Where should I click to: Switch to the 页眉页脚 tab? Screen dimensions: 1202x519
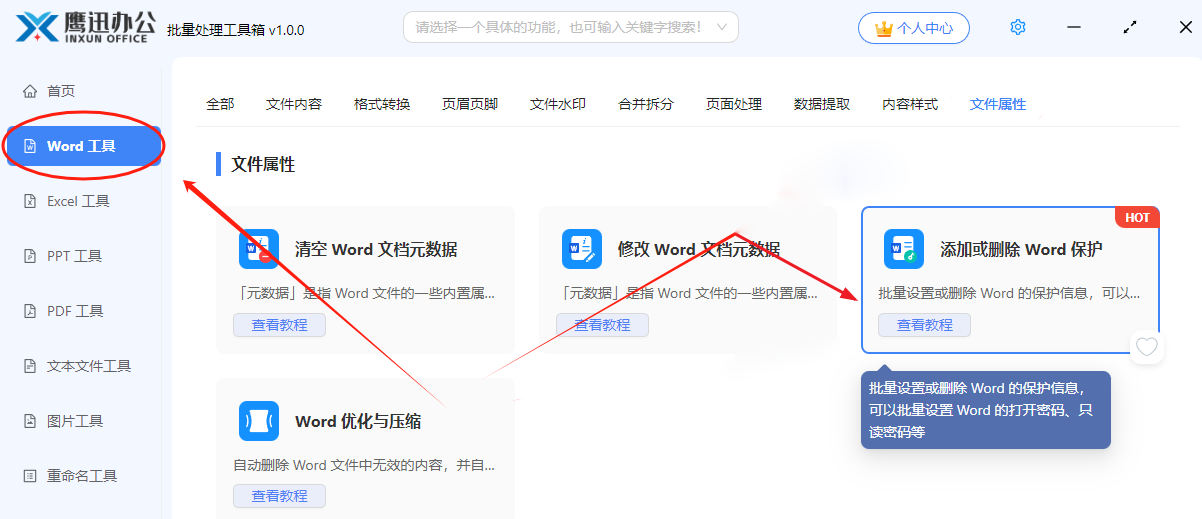tap(470, 104)
